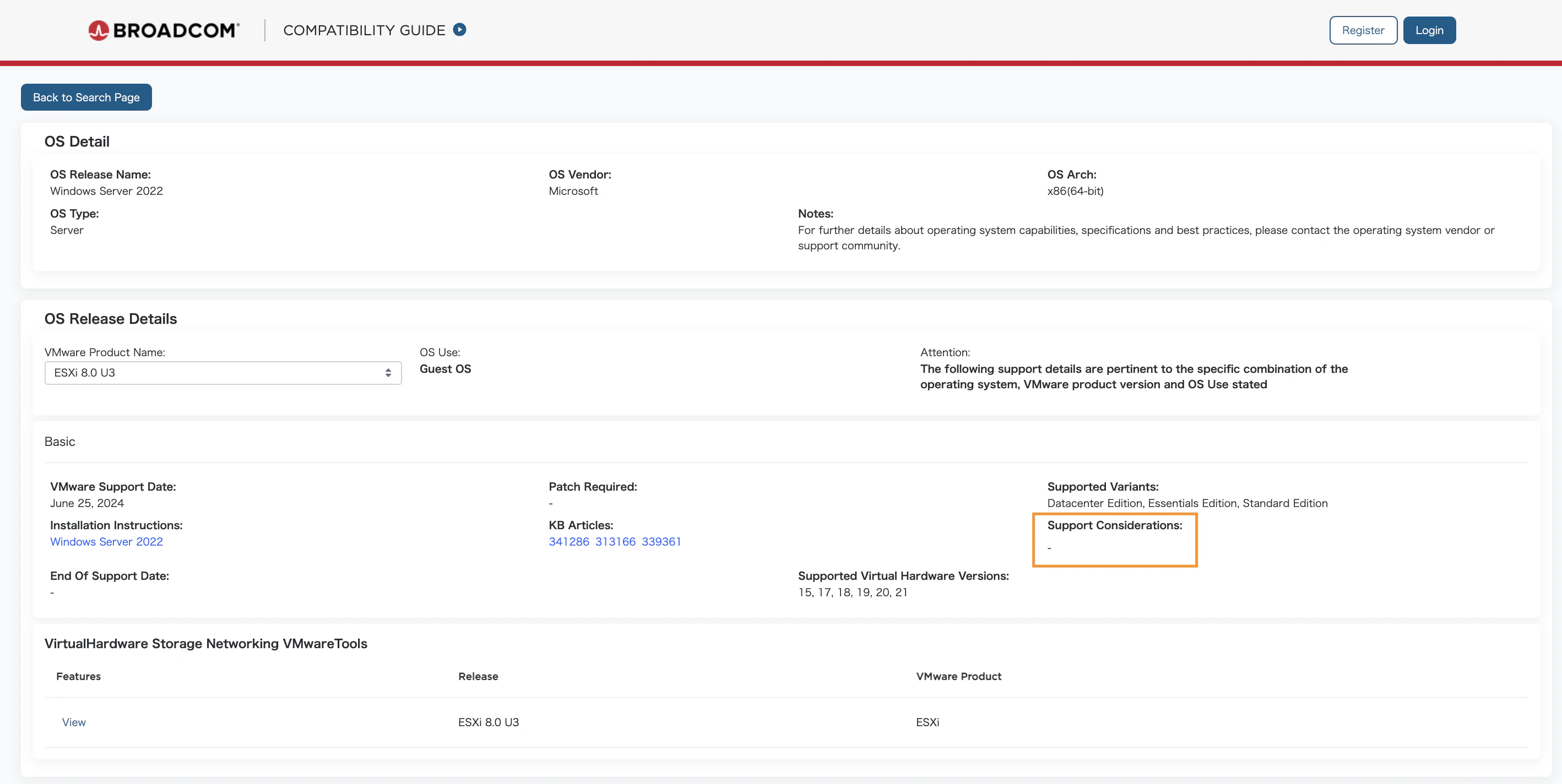Click the End Of Support Date label
The height and width of the screenshot is (784, 1562).
[x=110, y=576]
